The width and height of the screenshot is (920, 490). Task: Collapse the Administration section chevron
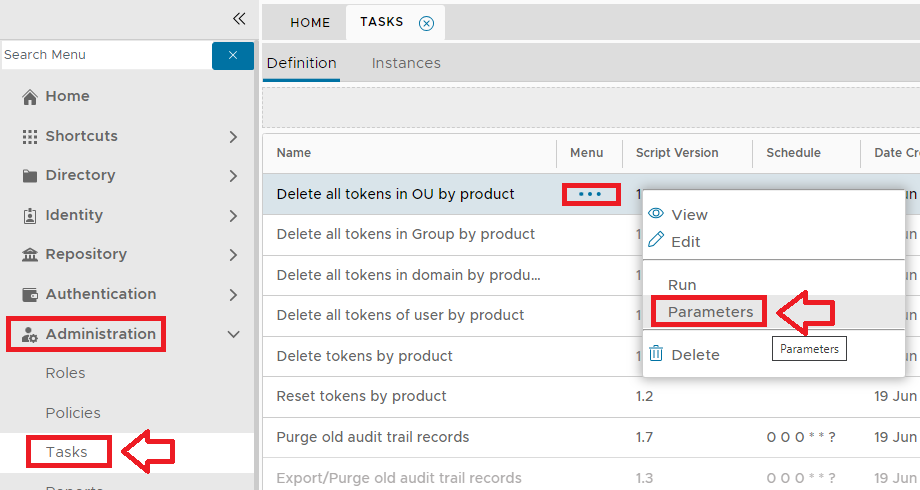[x=233, y=334]
